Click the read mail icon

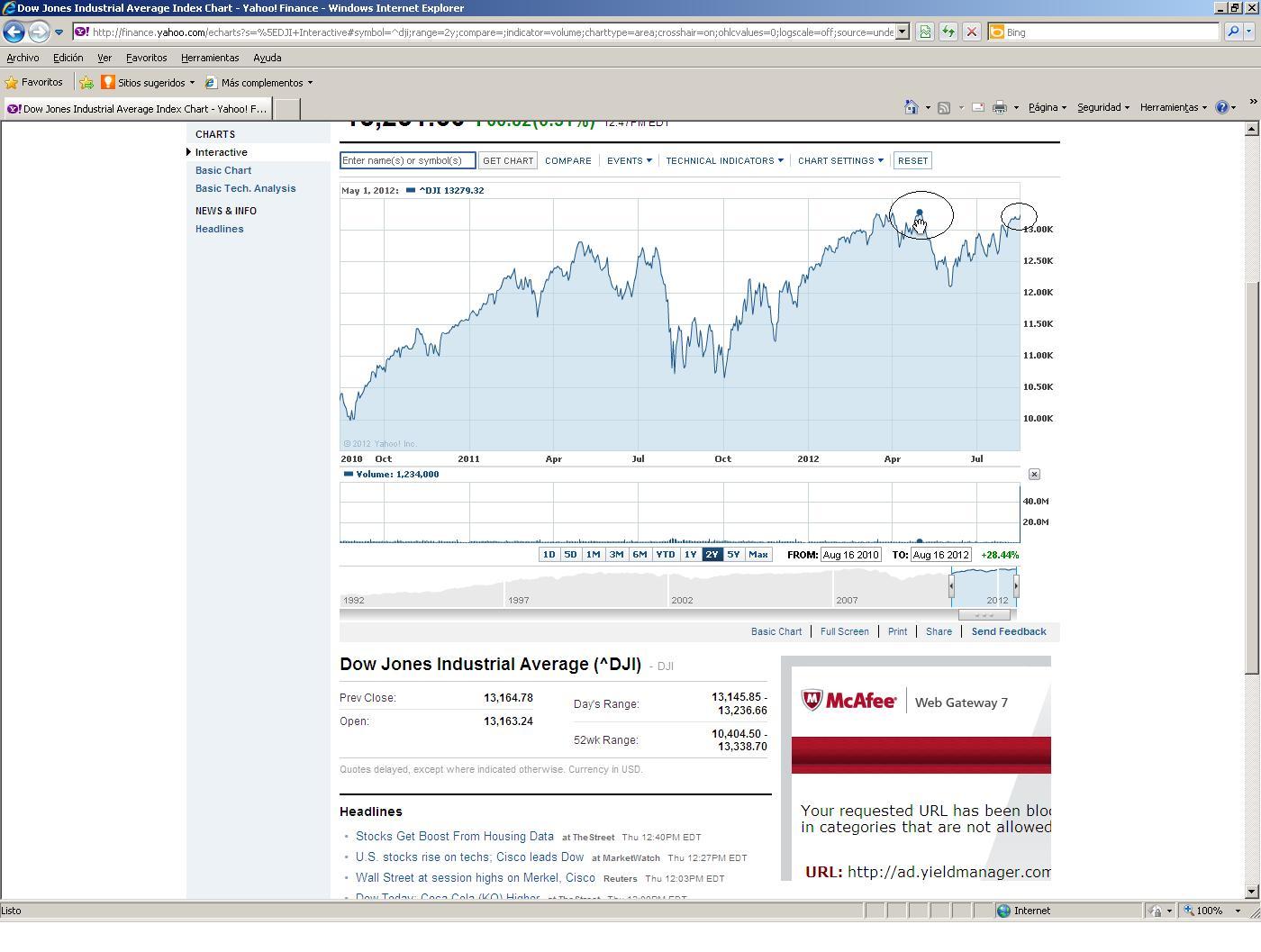pyautogui.click(x=977, y=107)
